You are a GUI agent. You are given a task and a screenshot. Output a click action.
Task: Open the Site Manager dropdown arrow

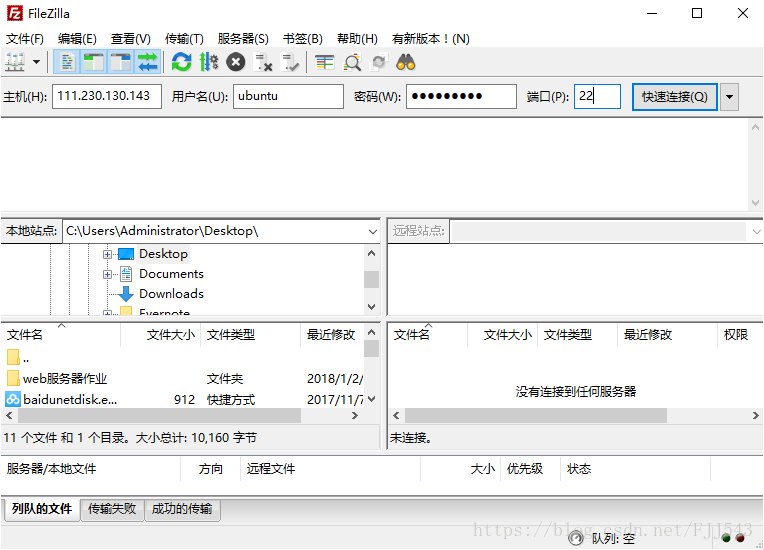(37, 62)
